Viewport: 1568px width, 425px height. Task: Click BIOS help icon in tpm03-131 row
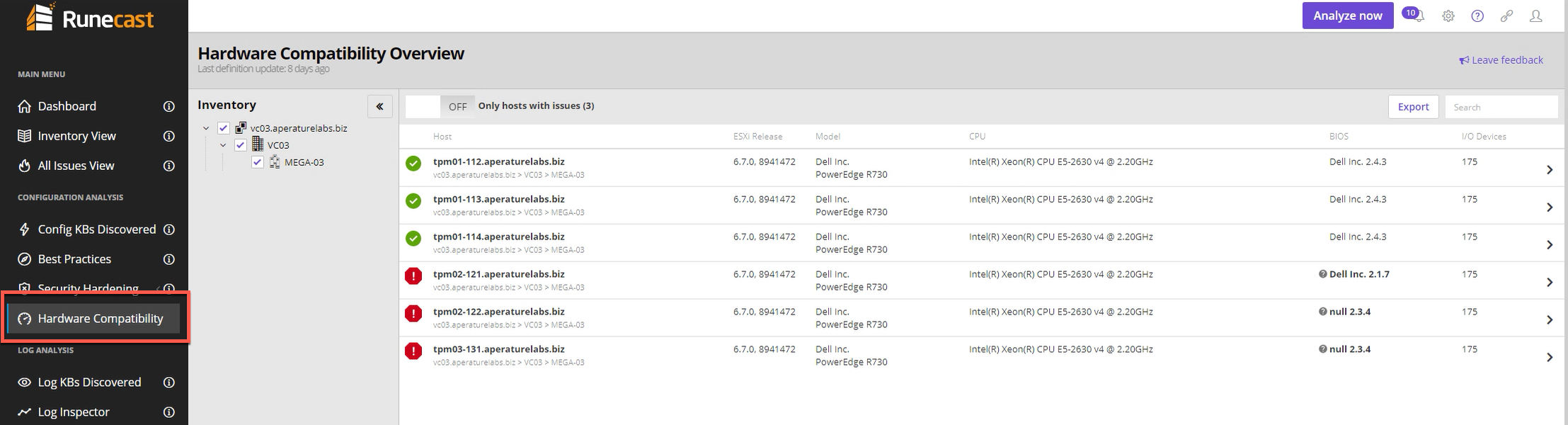coord(1322,349)
